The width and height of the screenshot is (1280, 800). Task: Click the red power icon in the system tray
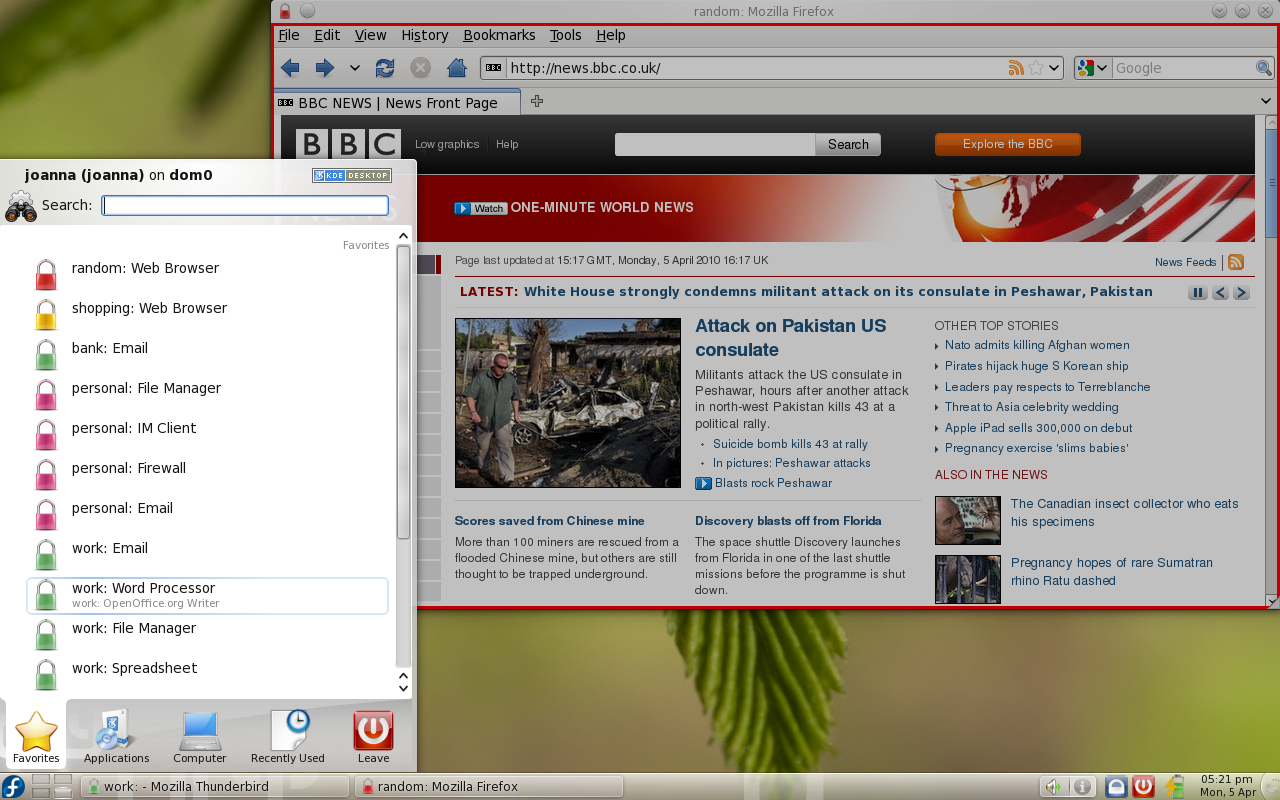[1143, 787]
